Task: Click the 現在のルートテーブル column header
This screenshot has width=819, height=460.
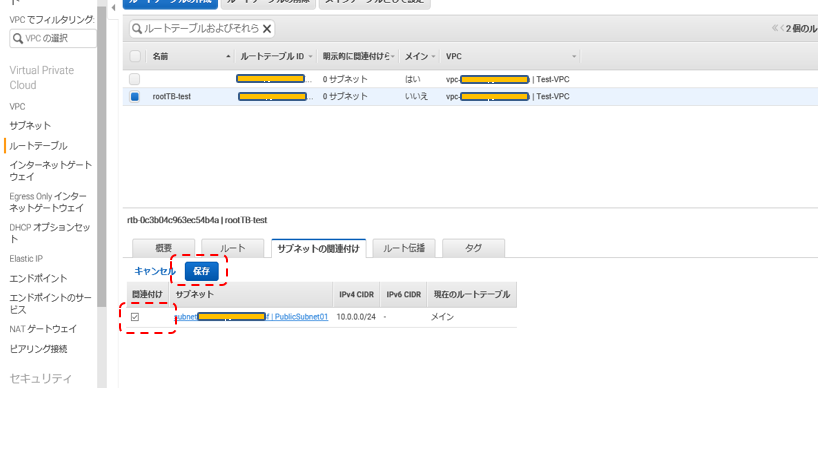Action: coord(472,294)
